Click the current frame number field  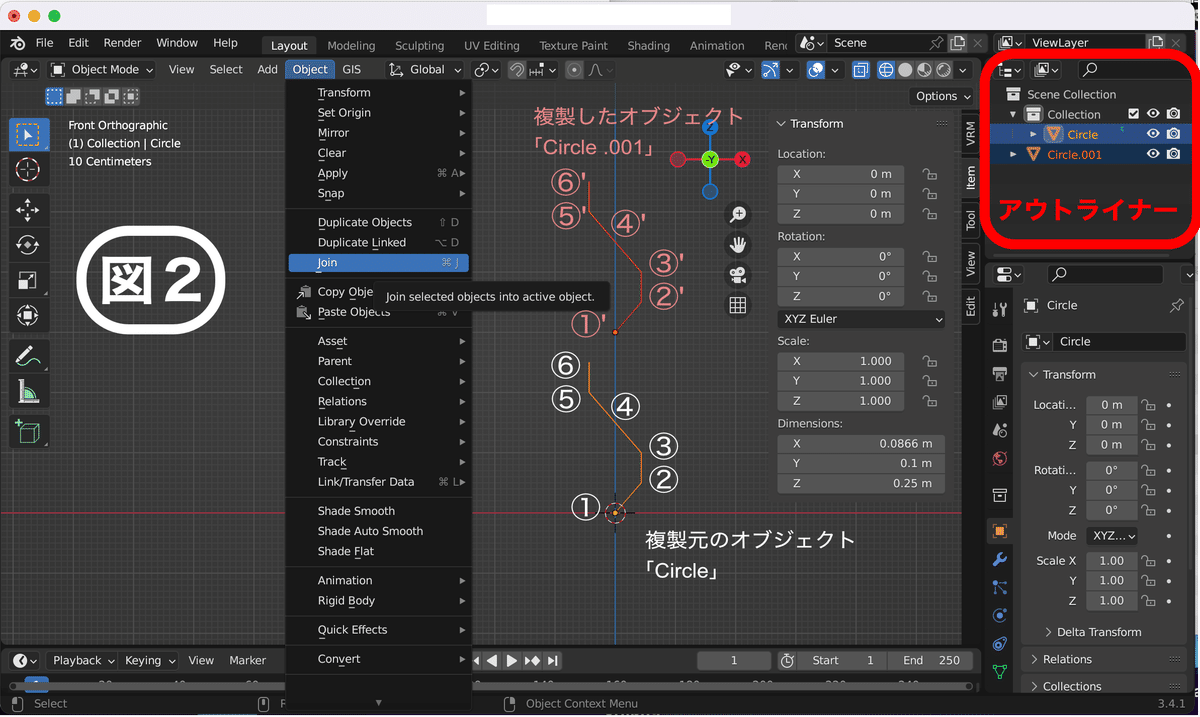(734, 660)
